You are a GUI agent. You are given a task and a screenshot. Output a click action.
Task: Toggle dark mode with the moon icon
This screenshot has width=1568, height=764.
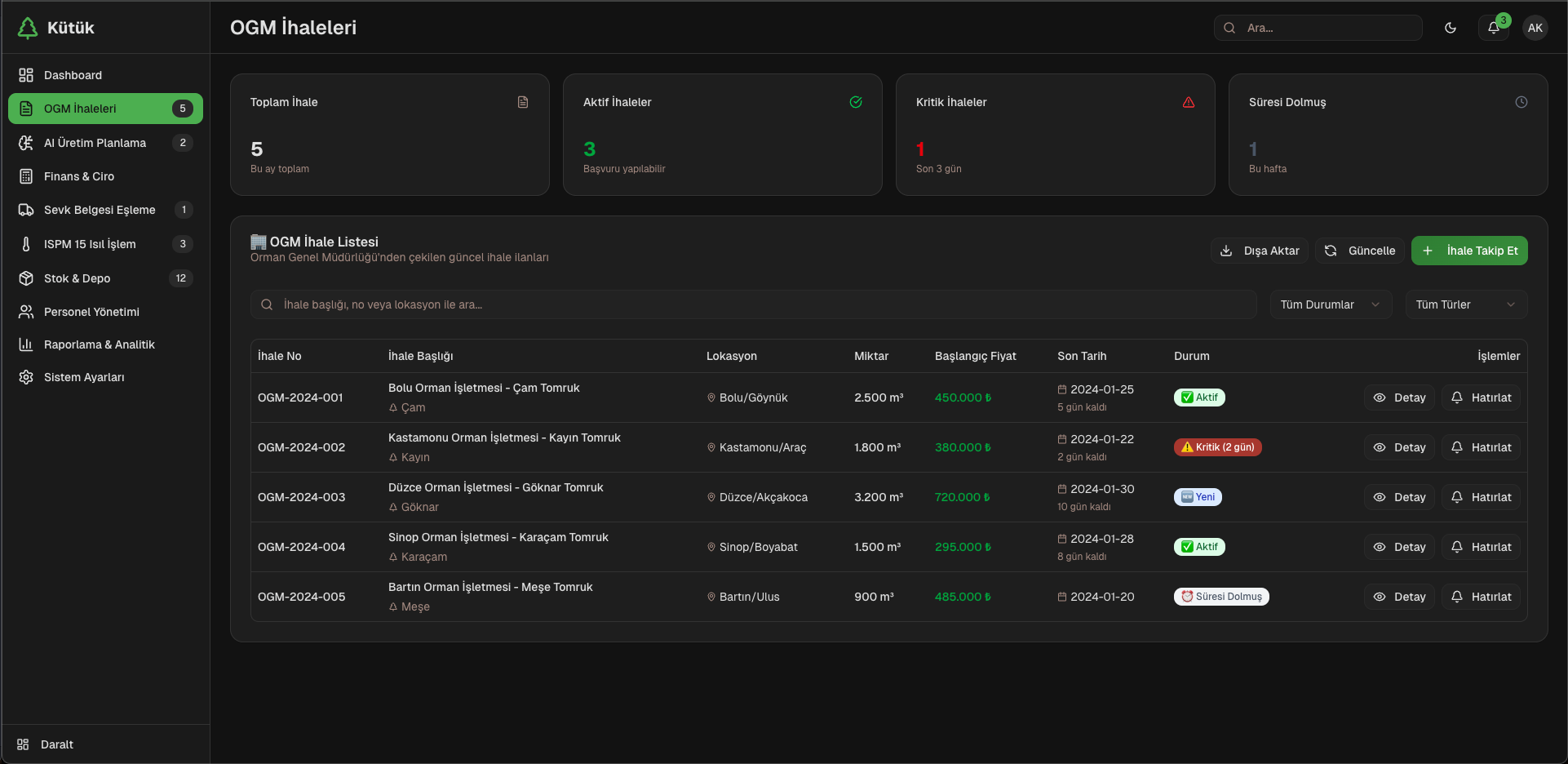click(1451, 27)
